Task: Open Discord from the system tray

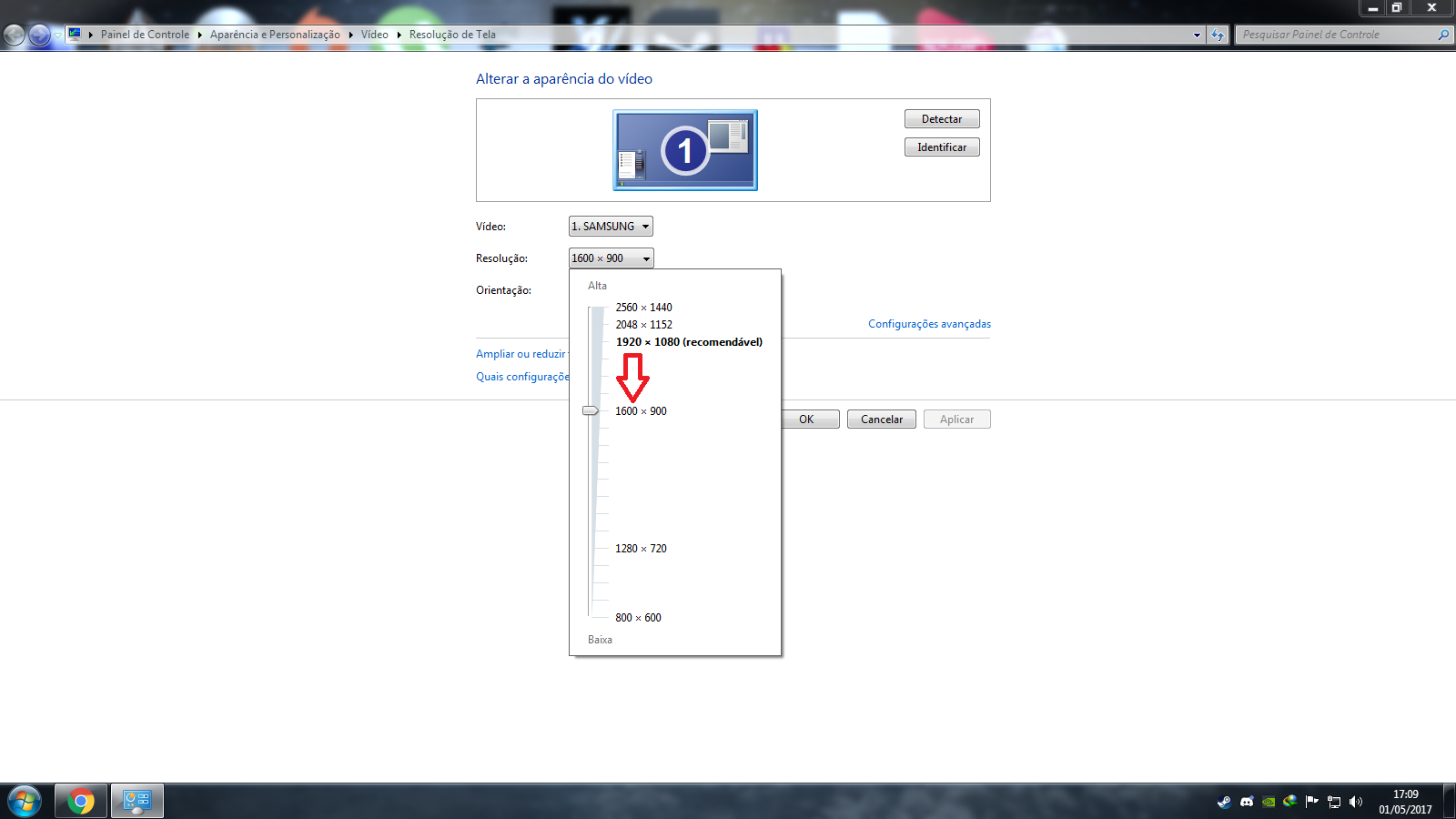Action: 1247,802
